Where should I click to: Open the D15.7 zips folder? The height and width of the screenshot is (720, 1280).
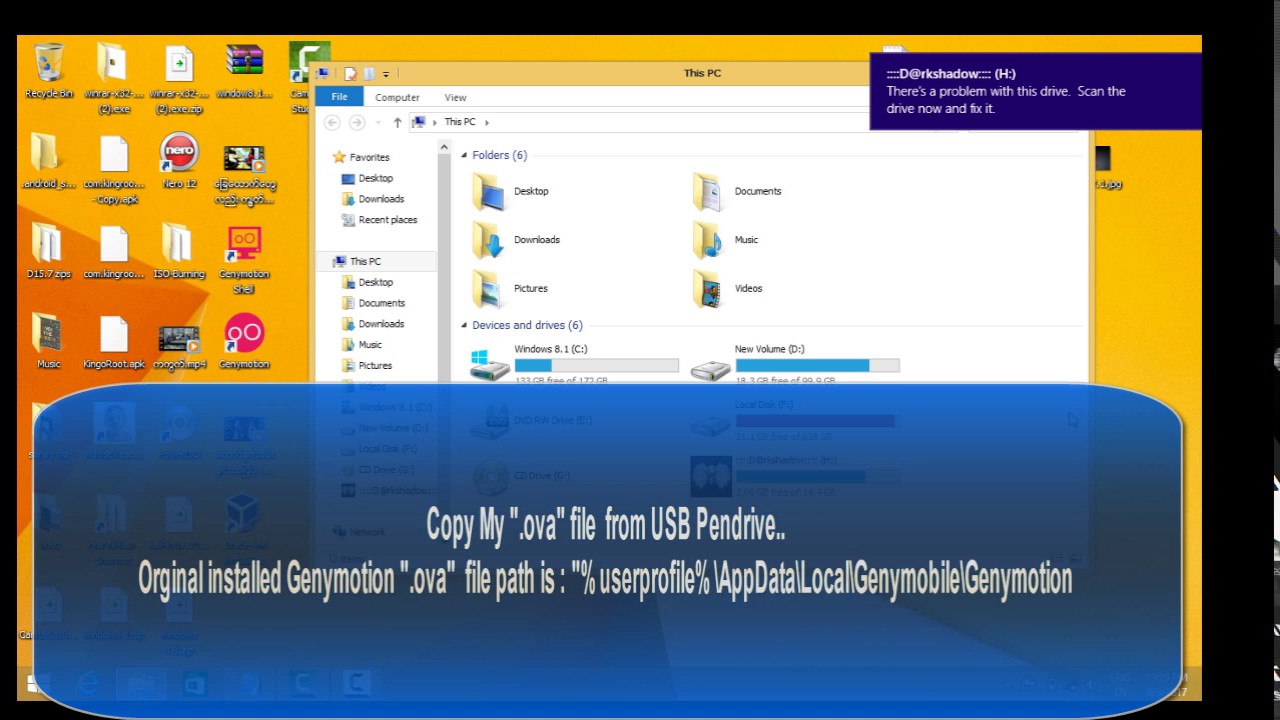49,251
